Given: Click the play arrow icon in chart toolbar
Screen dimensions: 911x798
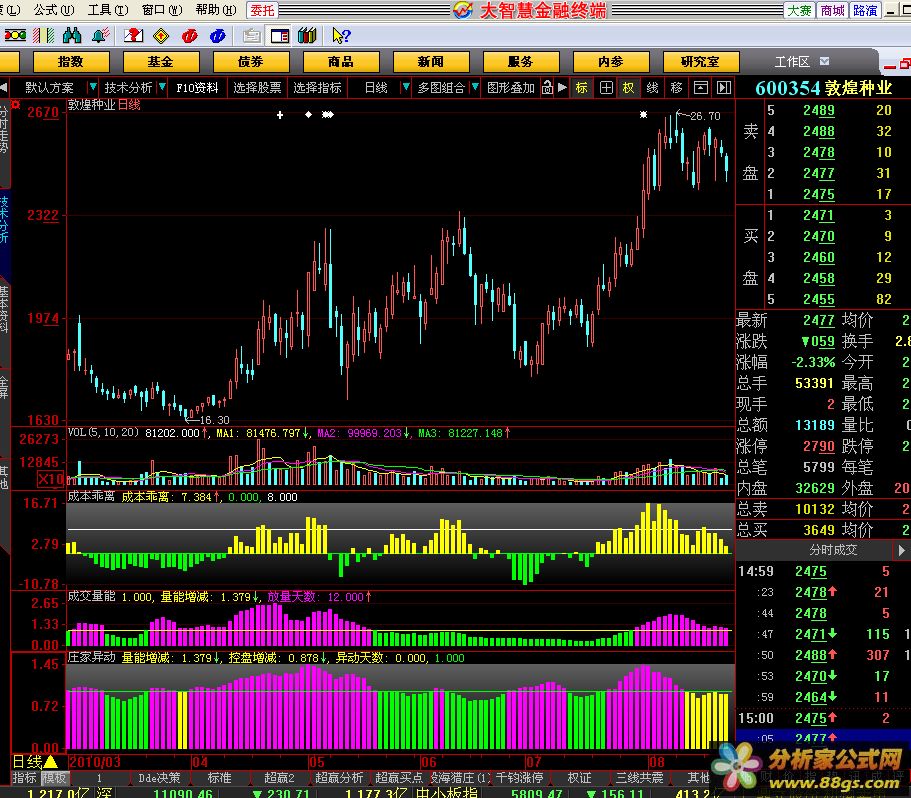Looking at the screenshot, I should (x=562, y=88).
